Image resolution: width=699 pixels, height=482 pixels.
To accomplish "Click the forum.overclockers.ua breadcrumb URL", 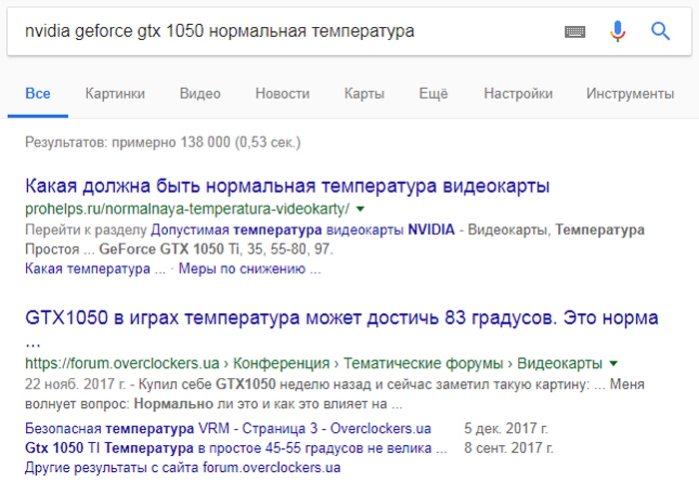I will 313,363.
